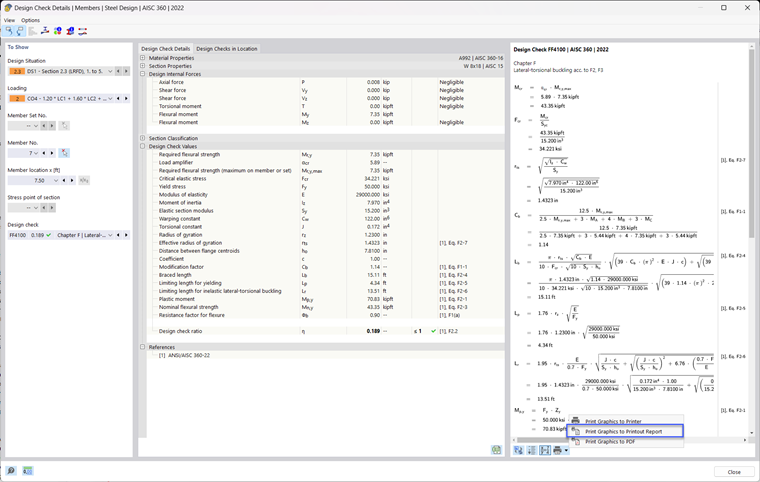Click scroll-down arrow of formula panel
The height and width of the screenshot is (482, 760).
pos(752,433)
